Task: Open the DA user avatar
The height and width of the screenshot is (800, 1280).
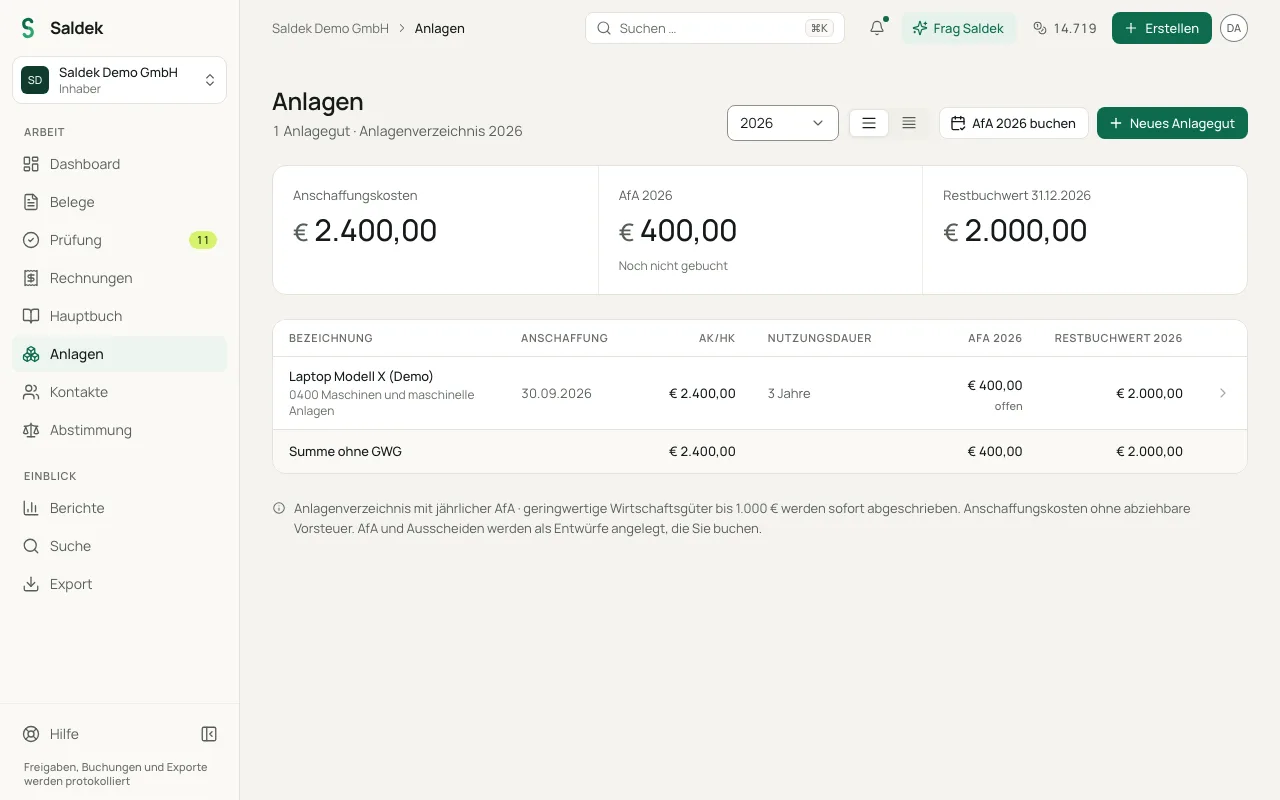Action: click(x=1234, y=28)
